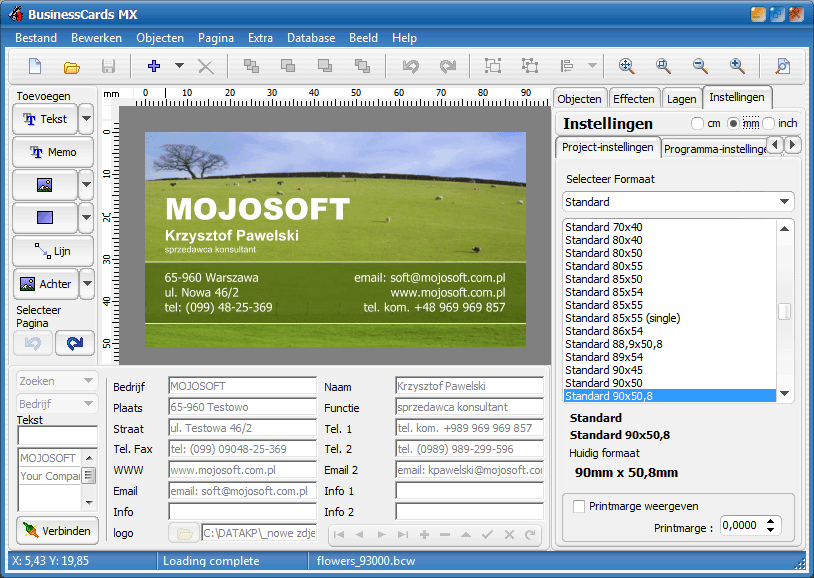Select the mm unit radio button
This screenshot has height=578, width=814.
click(x=733, y=124)
